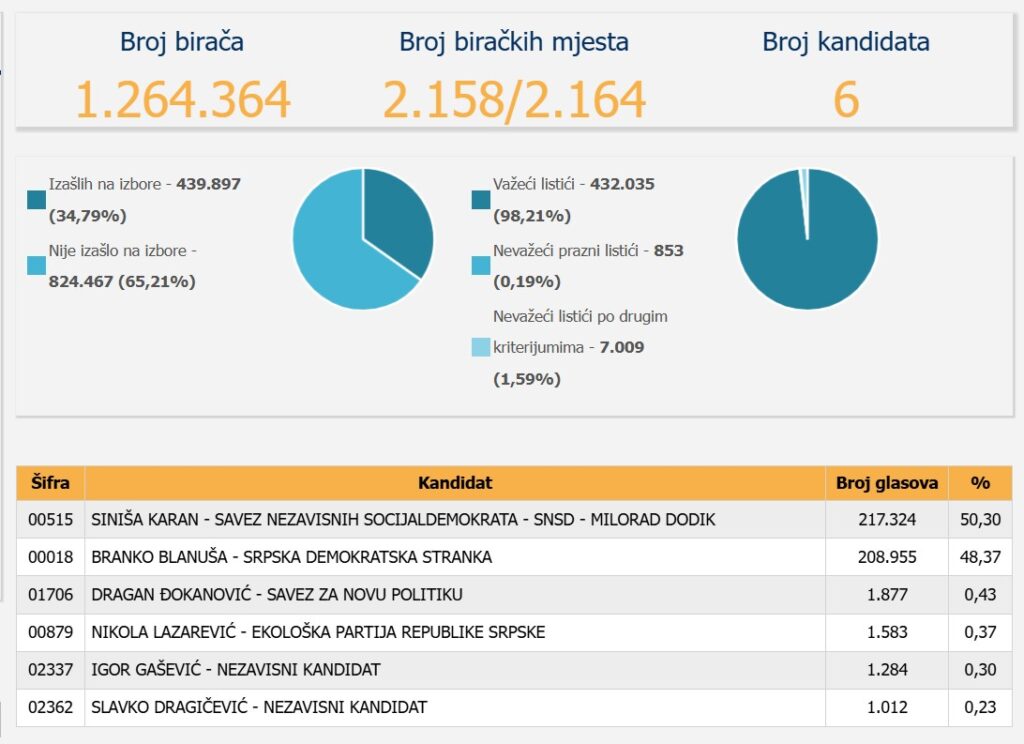Click the 'Kandidat' column header
Image resolution: width=1024 pixels, height=744 pixels.
[455, 483]
